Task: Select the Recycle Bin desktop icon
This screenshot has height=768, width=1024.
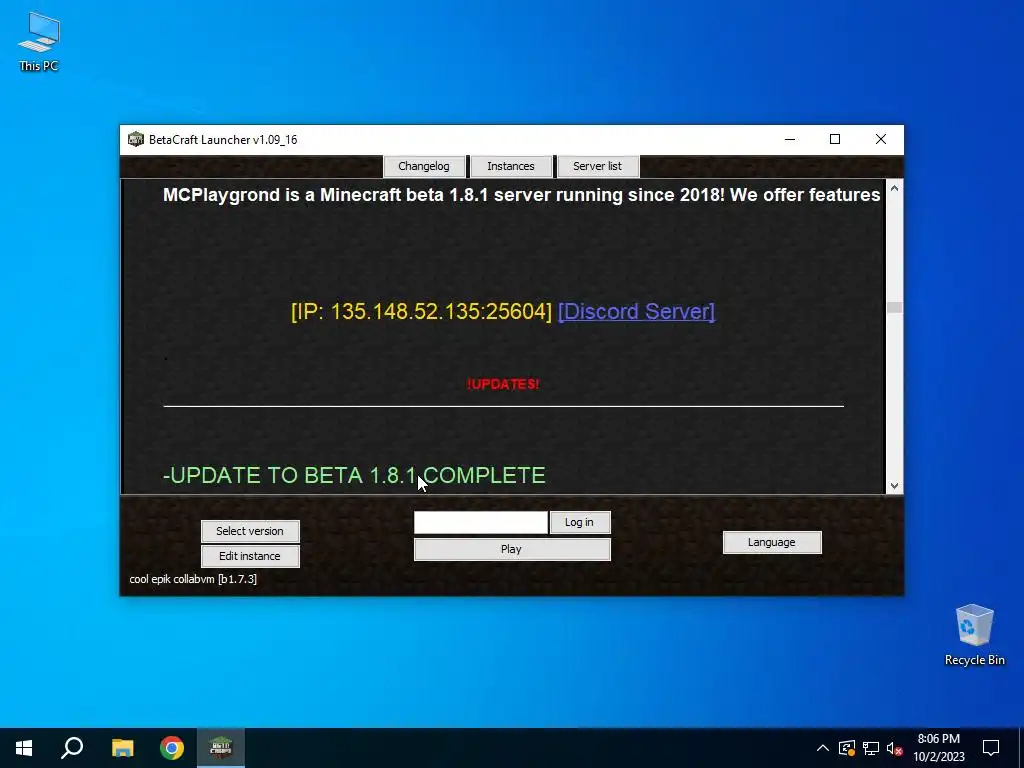Action: click(974, 635)
